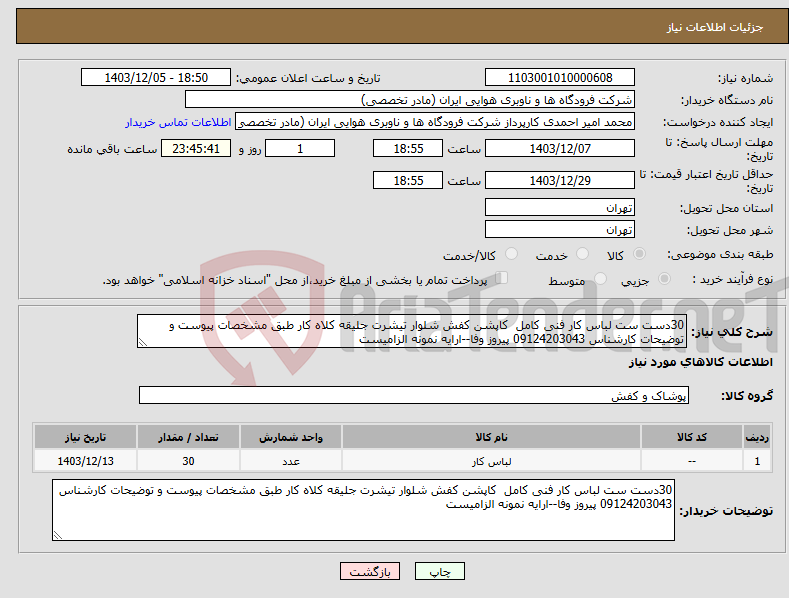Click the goods group field پوشاک و کفش
The image size is (789, 598).
(414, 396)
